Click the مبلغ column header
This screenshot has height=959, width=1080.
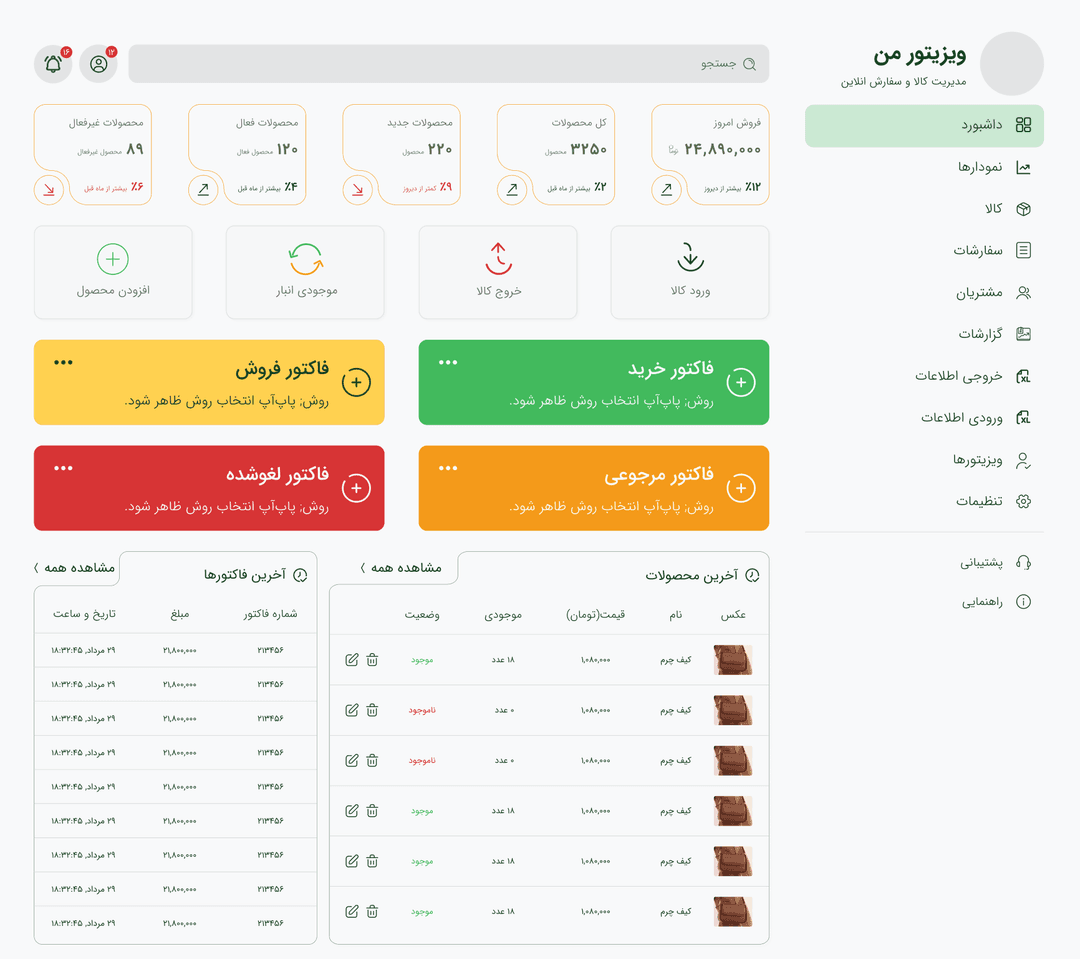180,614
